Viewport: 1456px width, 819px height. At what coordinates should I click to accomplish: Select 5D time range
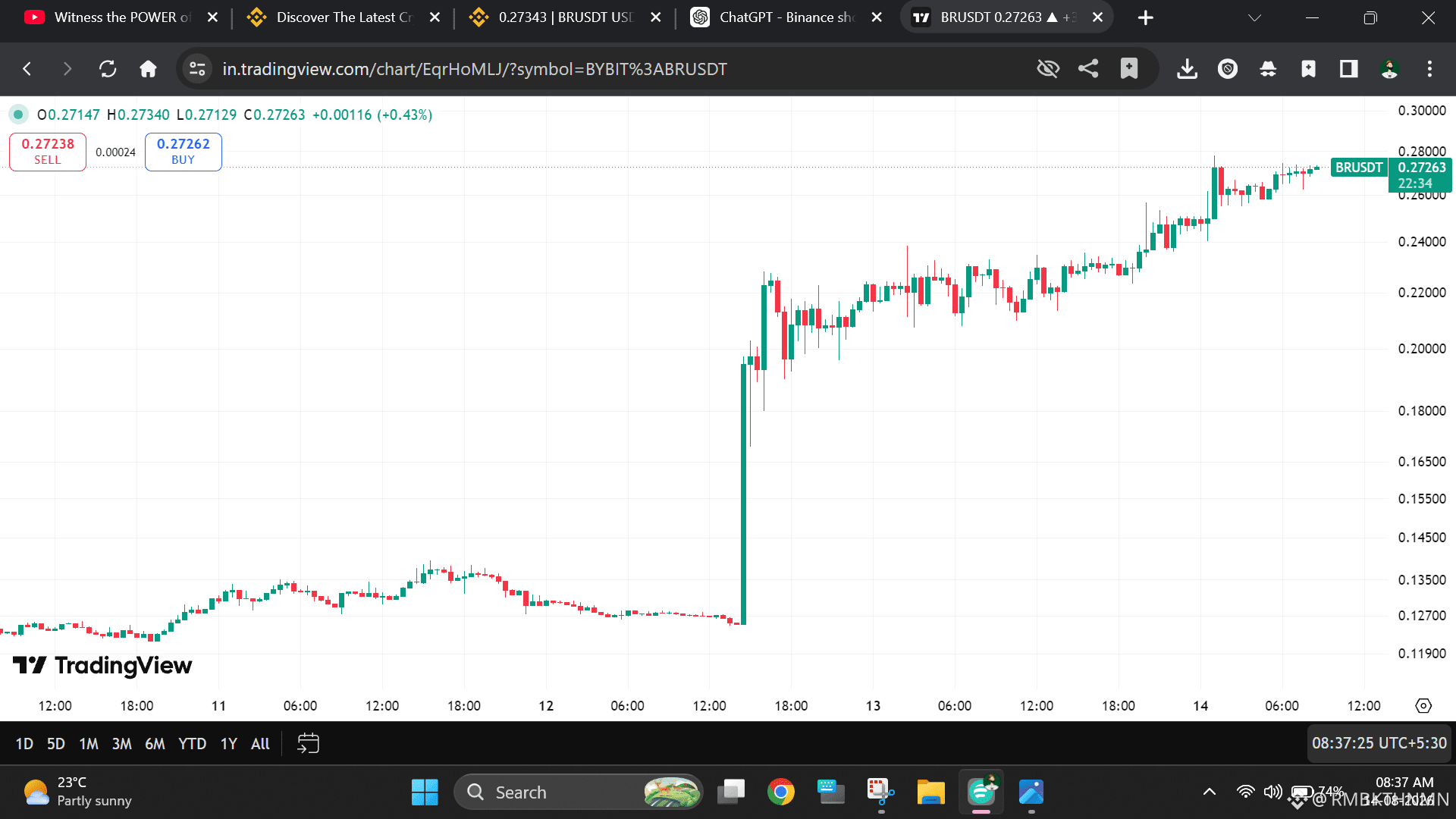pos(56,744)
